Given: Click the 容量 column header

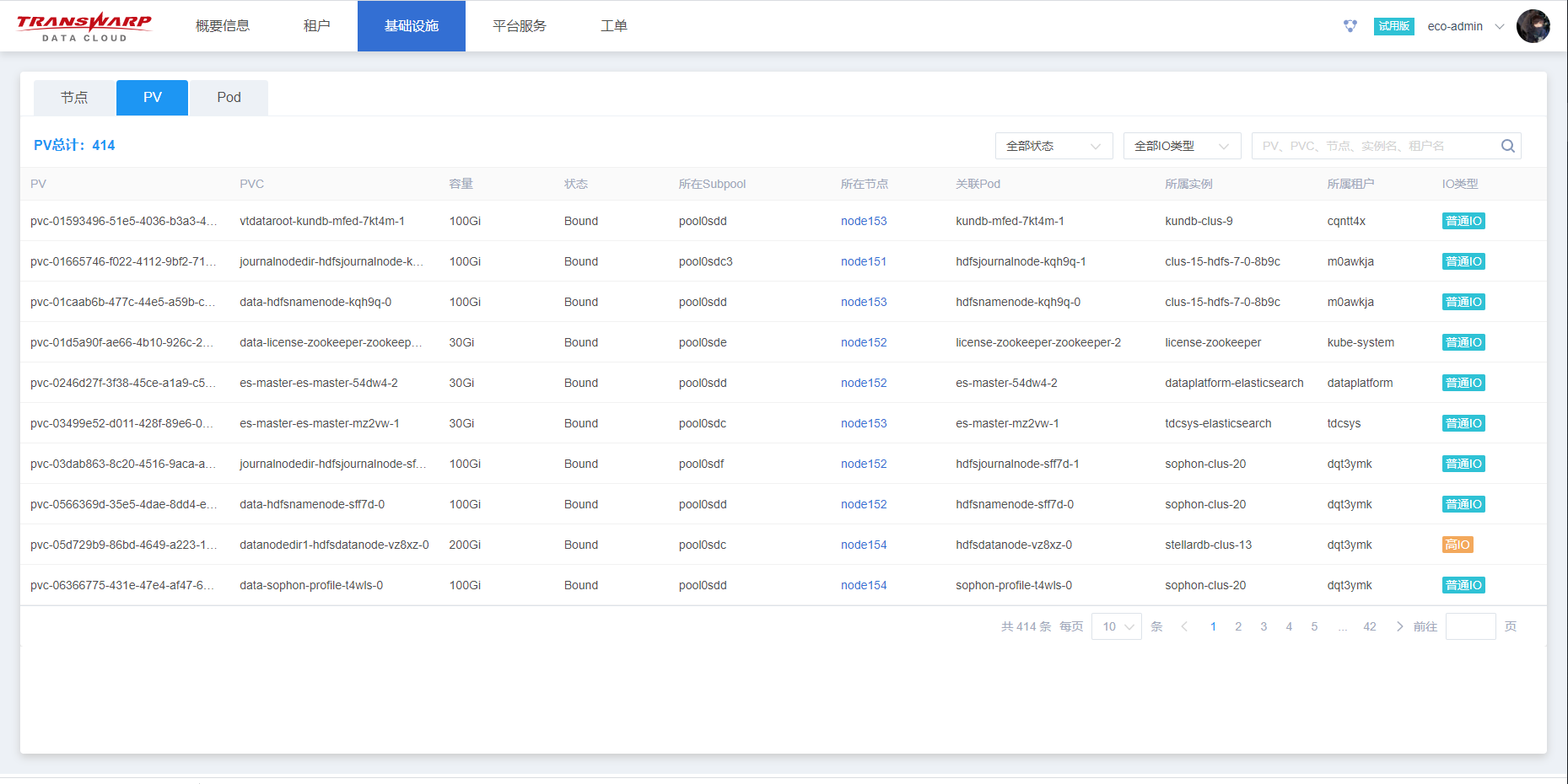Looking at the screenshot, I should tap(461, 184).
